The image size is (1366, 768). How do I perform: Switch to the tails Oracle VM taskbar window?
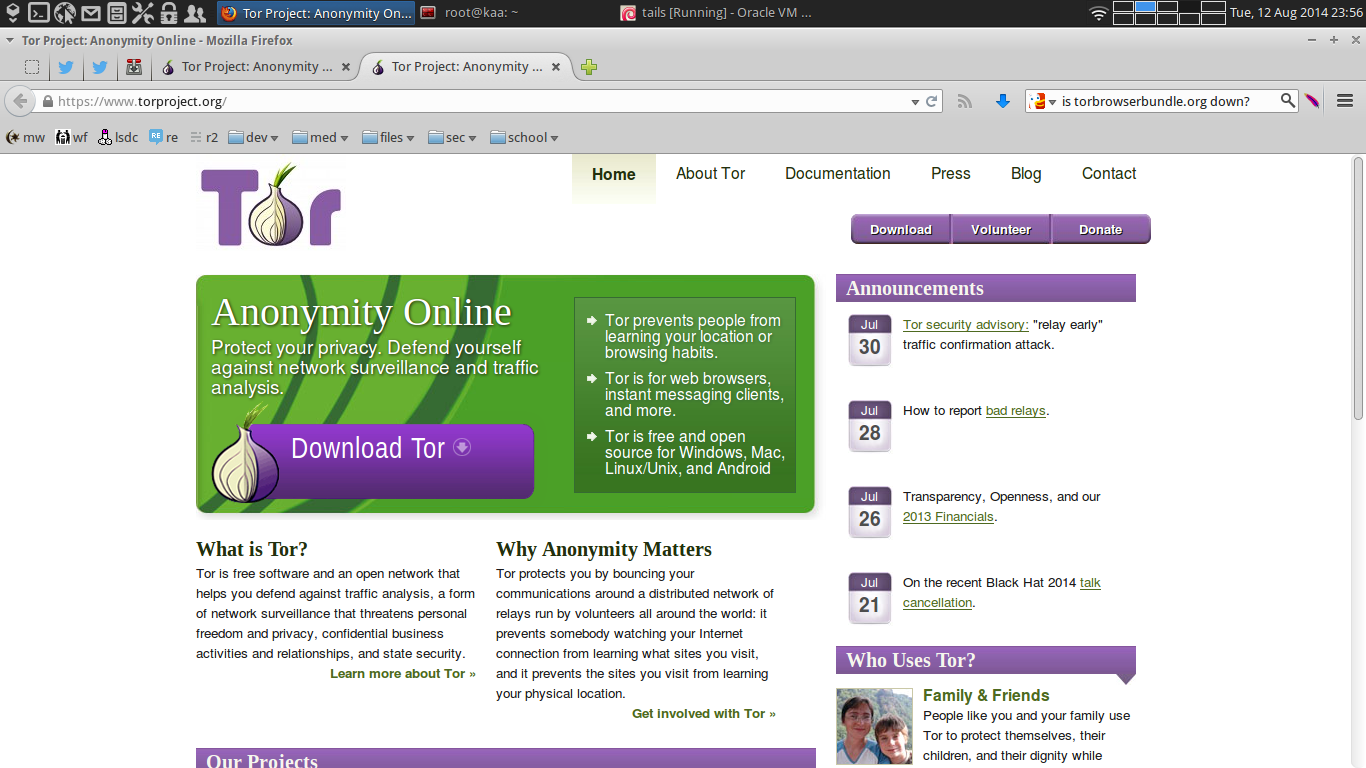tap(716, 13)
